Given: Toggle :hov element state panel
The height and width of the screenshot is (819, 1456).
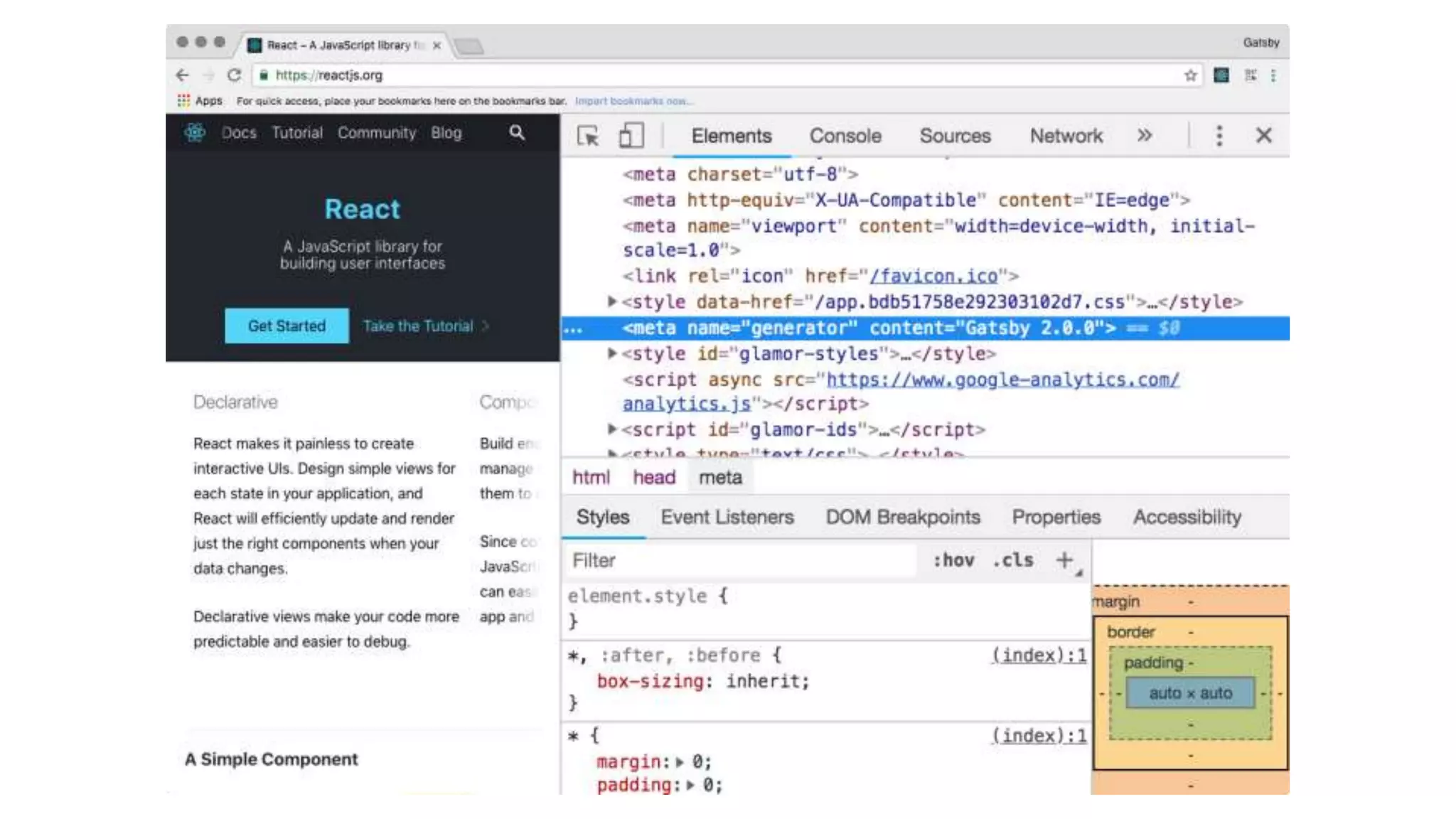Looking at the screenshot, I should pyautogui.click(x=953, y=560).
